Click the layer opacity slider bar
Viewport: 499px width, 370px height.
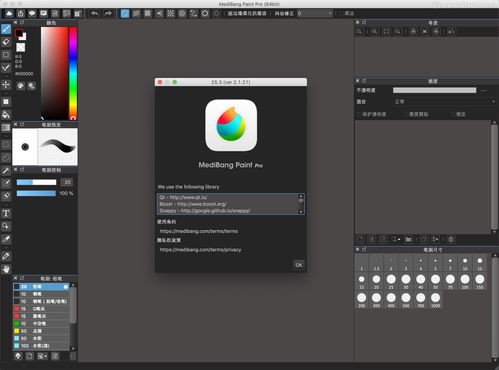[434, 90]
